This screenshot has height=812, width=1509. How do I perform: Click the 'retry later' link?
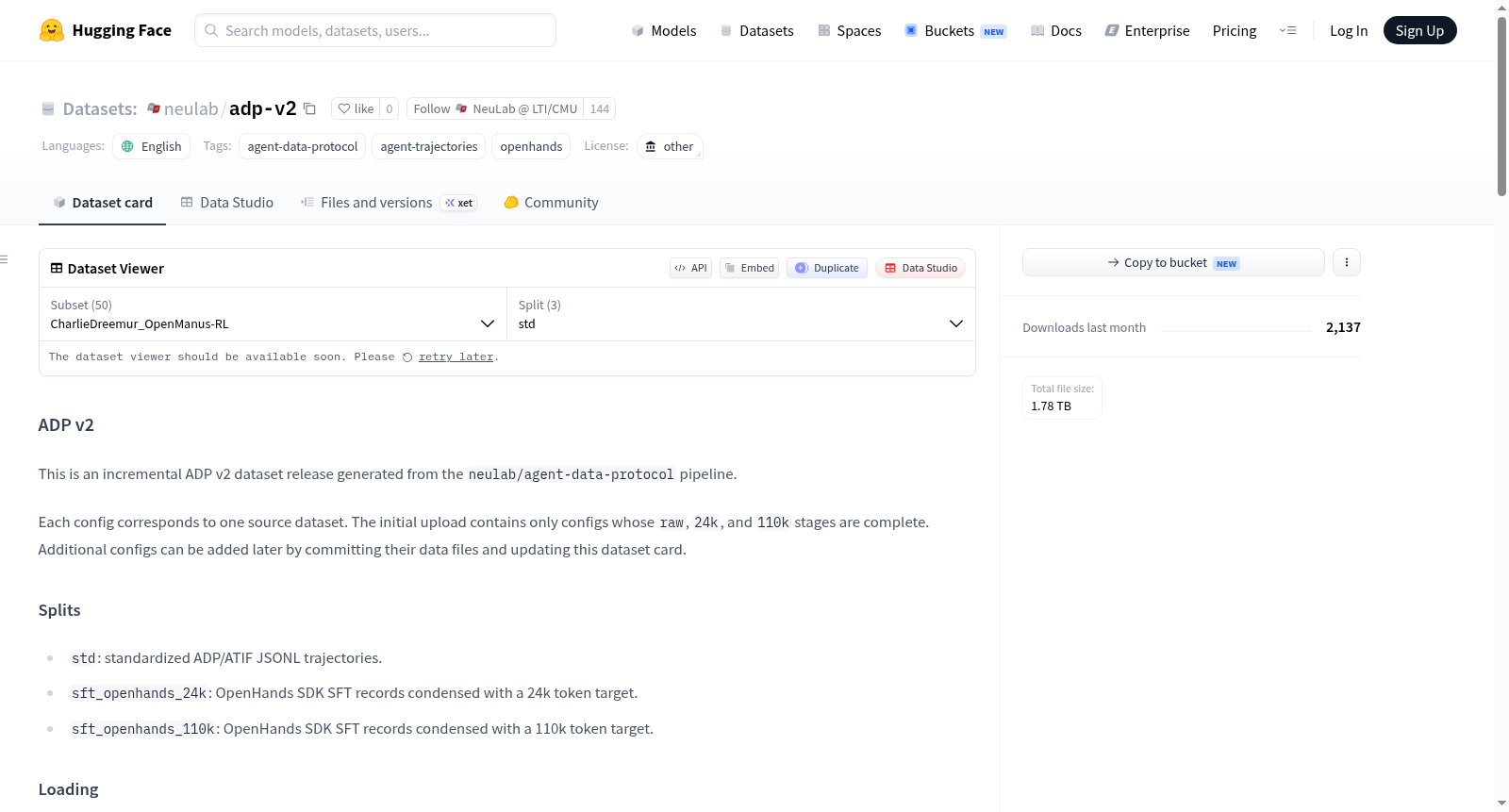click(456, 357)
